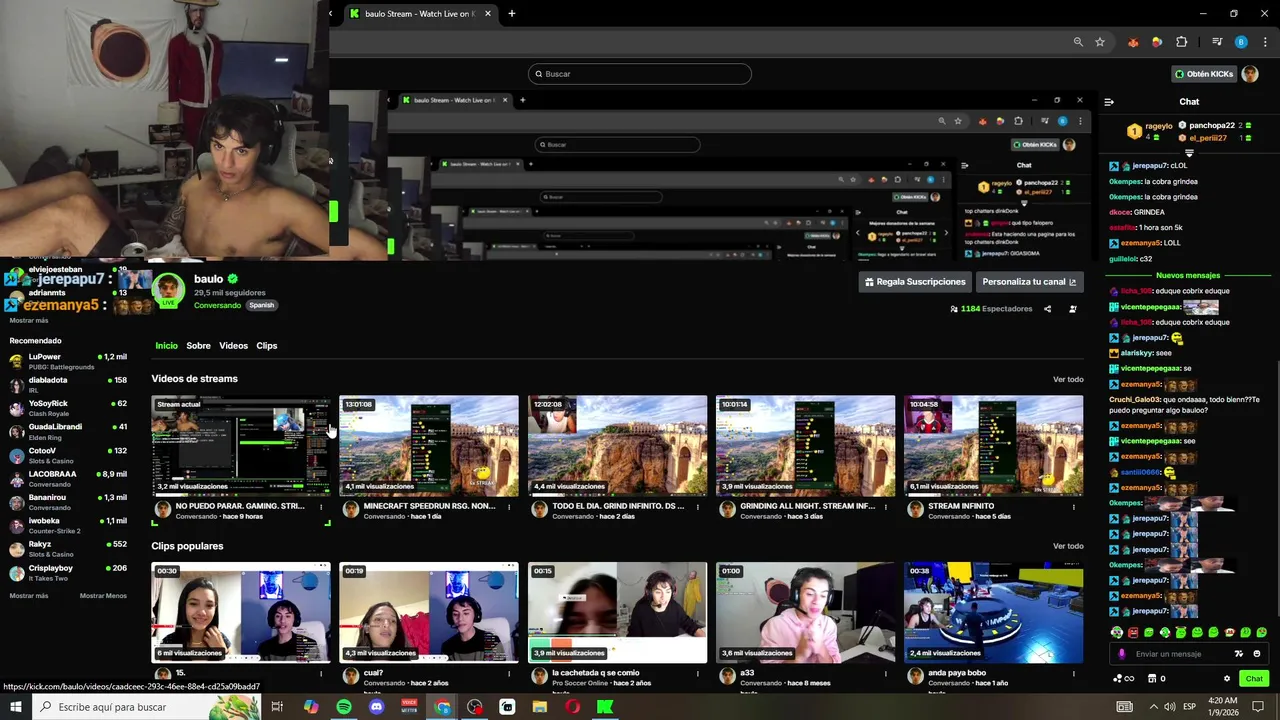Click Ver todo for Videos de streams
The image size is (1280, 720).
tap(1068, 380)
